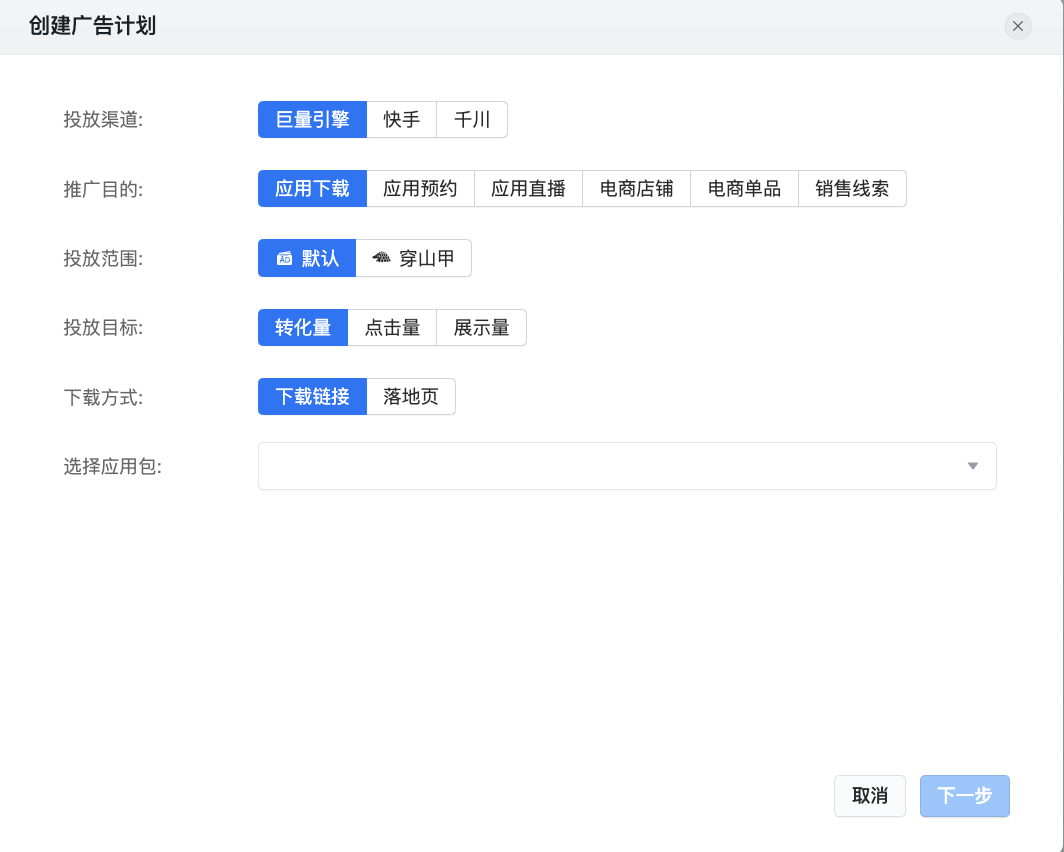Click the 取消 cancel button

point(870,796)
